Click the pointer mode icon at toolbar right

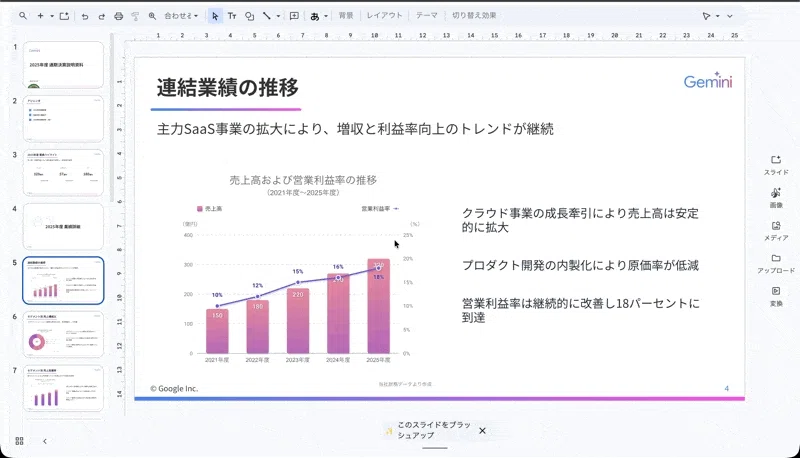click(x=707, y=16)
